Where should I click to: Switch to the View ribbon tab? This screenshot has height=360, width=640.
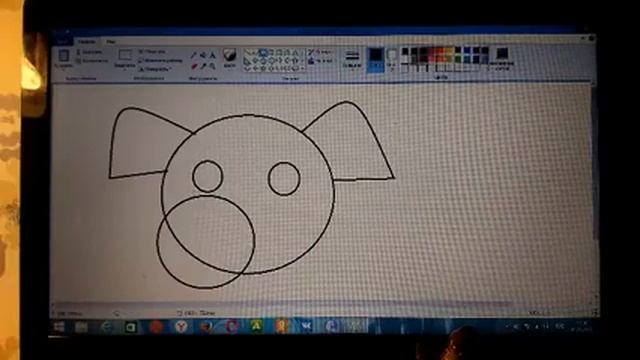(x=111, y=41)
